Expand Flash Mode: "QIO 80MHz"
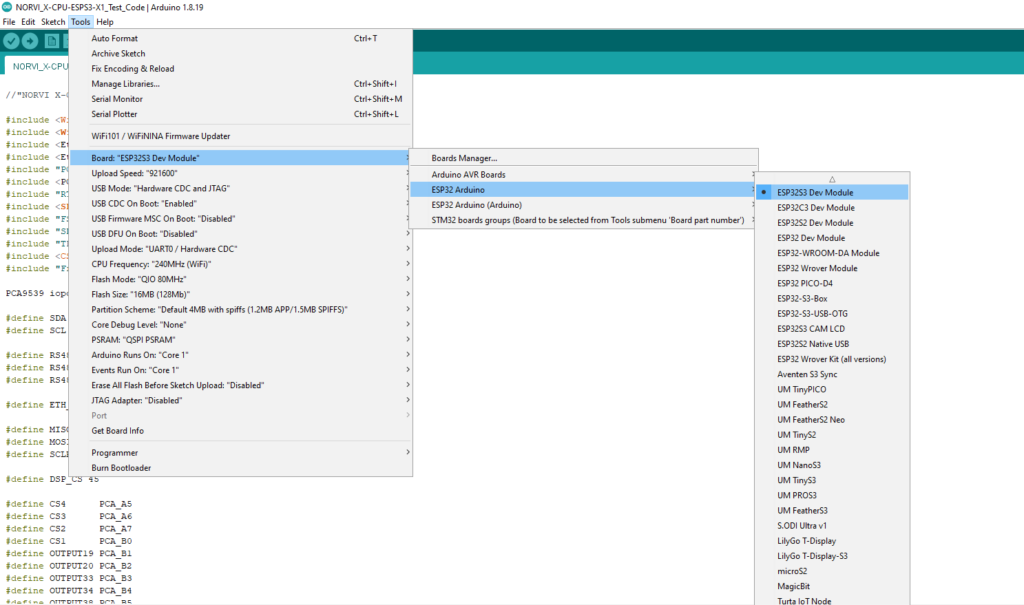1024x605 pixels. click(240, 279)
